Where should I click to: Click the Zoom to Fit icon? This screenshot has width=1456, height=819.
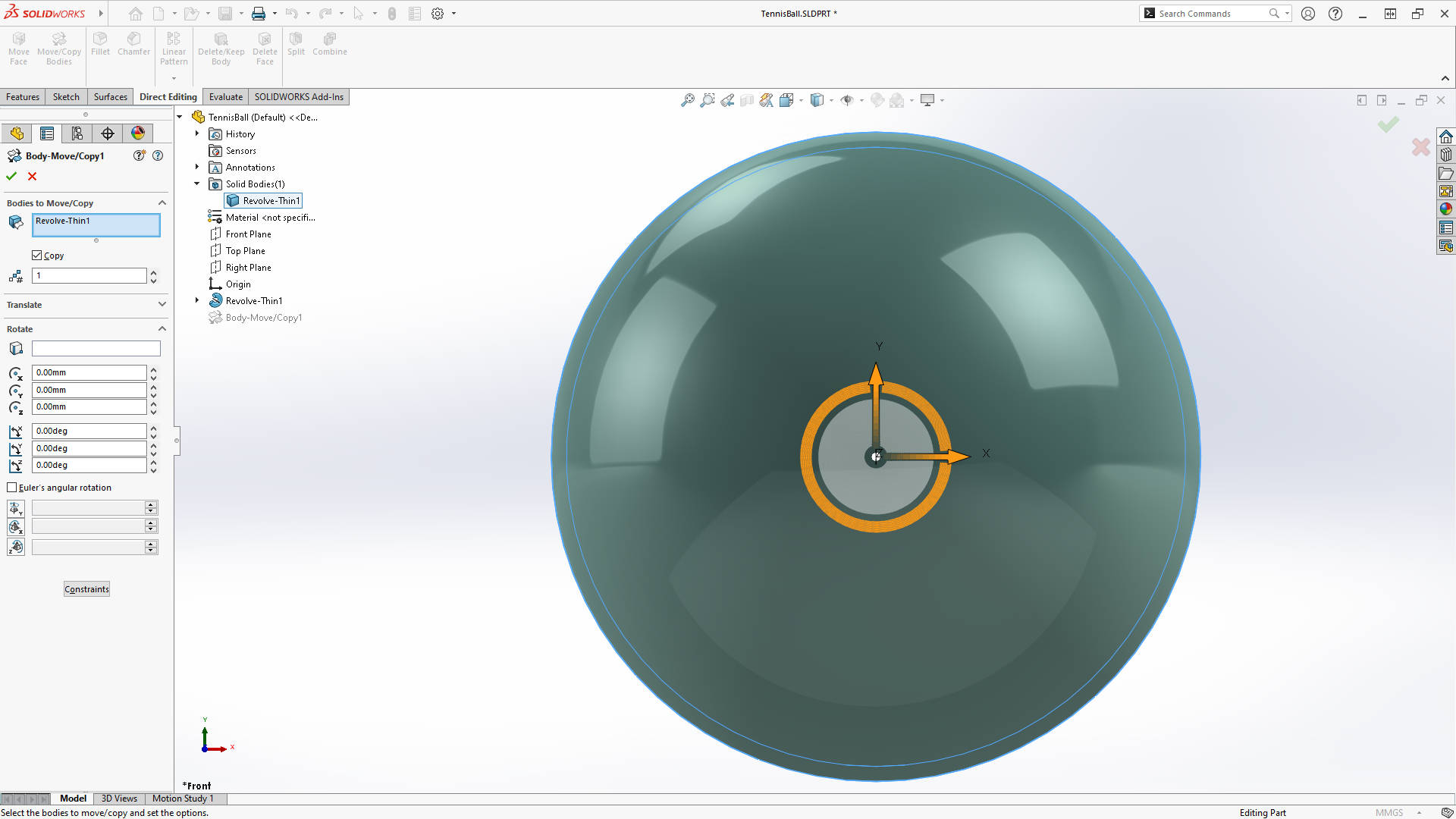tap(688, 99)
